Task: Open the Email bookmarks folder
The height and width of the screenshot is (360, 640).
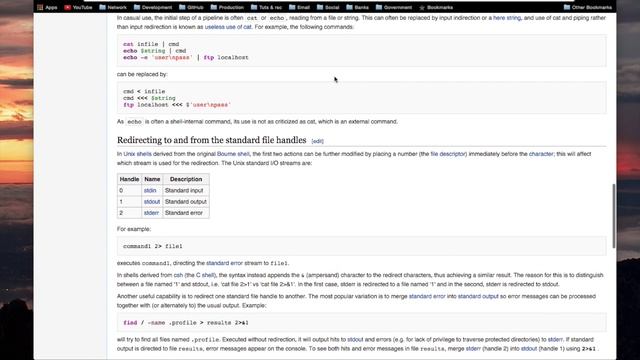Action: point(299,7)
